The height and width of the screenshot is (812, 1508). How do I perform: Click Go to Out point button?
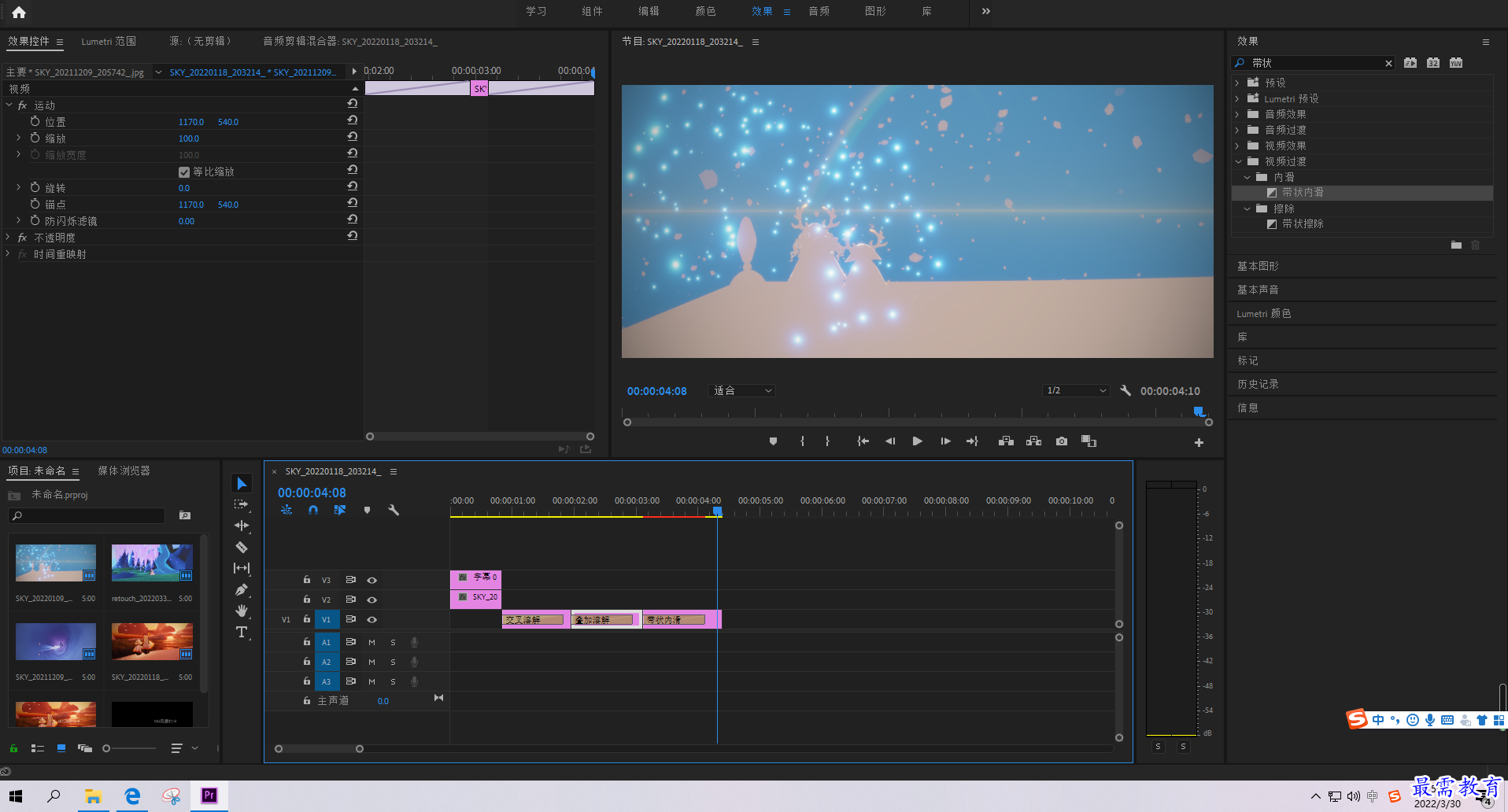(x=972, y=441)
